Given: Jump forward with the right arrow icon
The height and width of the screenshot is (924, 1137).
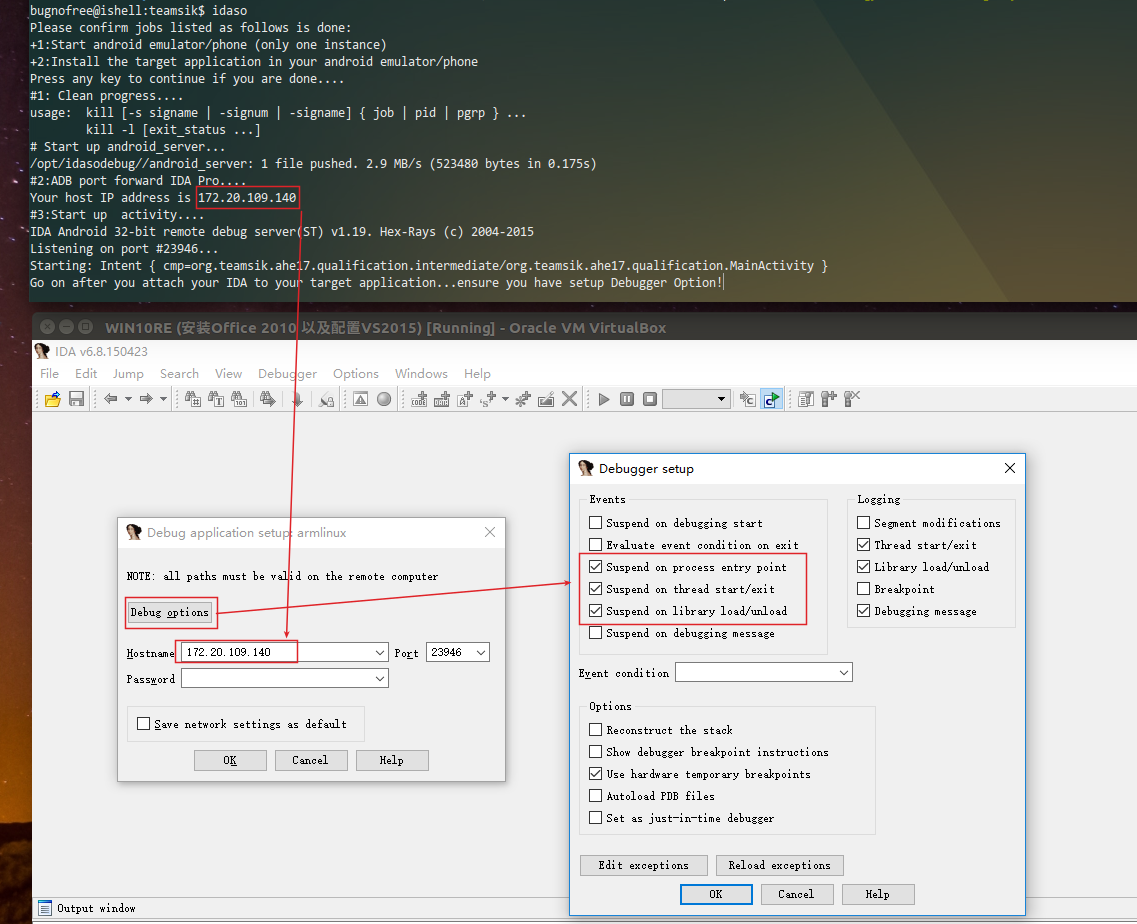Looking at the screenshot, I should click(x=146, y=399).
